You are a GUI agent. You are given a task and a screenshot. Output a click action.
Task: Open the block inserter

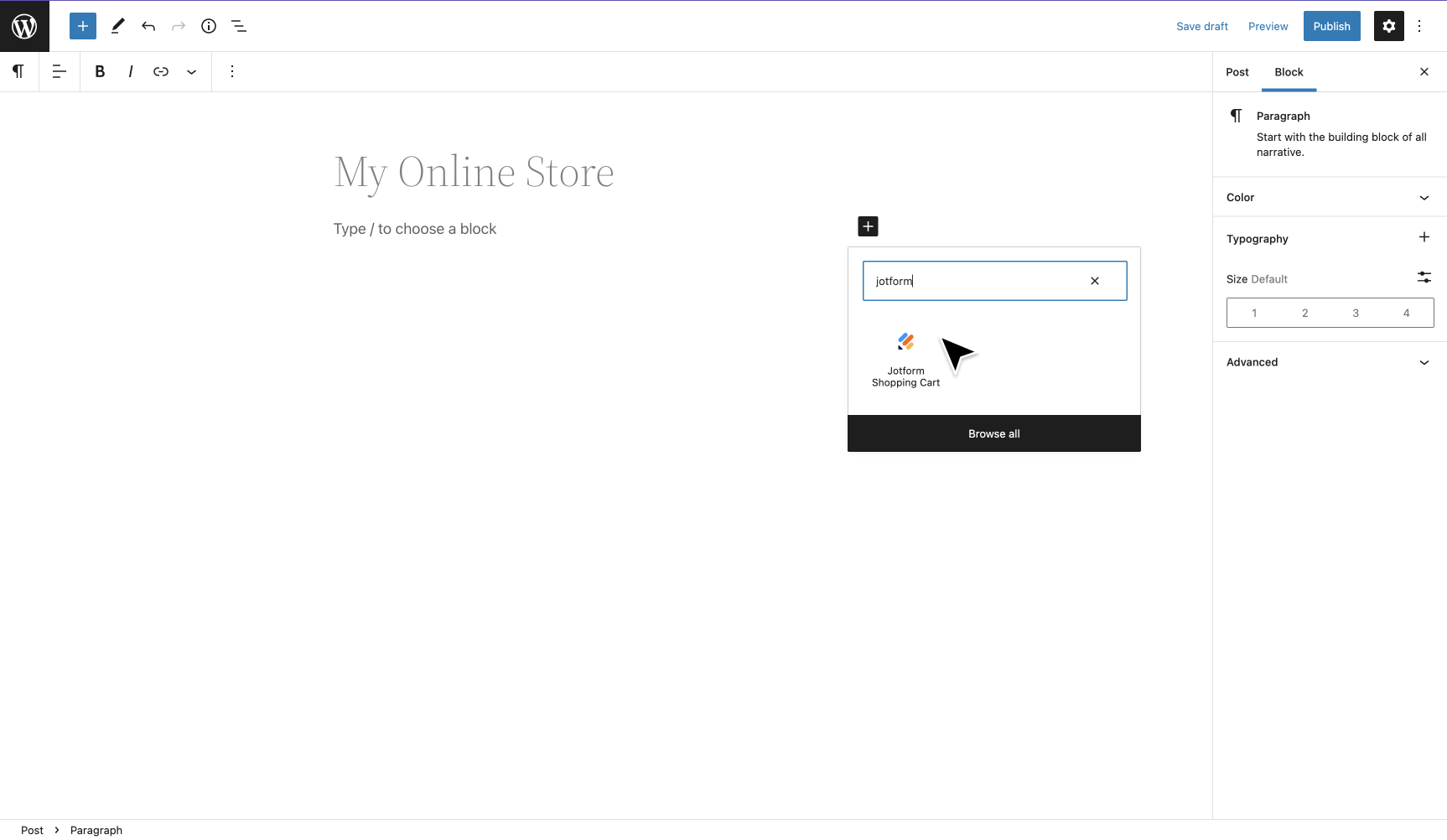coord(82,26)
